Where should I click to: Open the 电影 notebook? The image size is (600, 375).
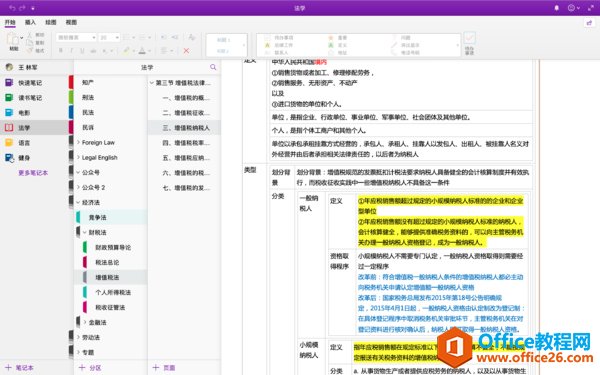(x=34, y=112)
